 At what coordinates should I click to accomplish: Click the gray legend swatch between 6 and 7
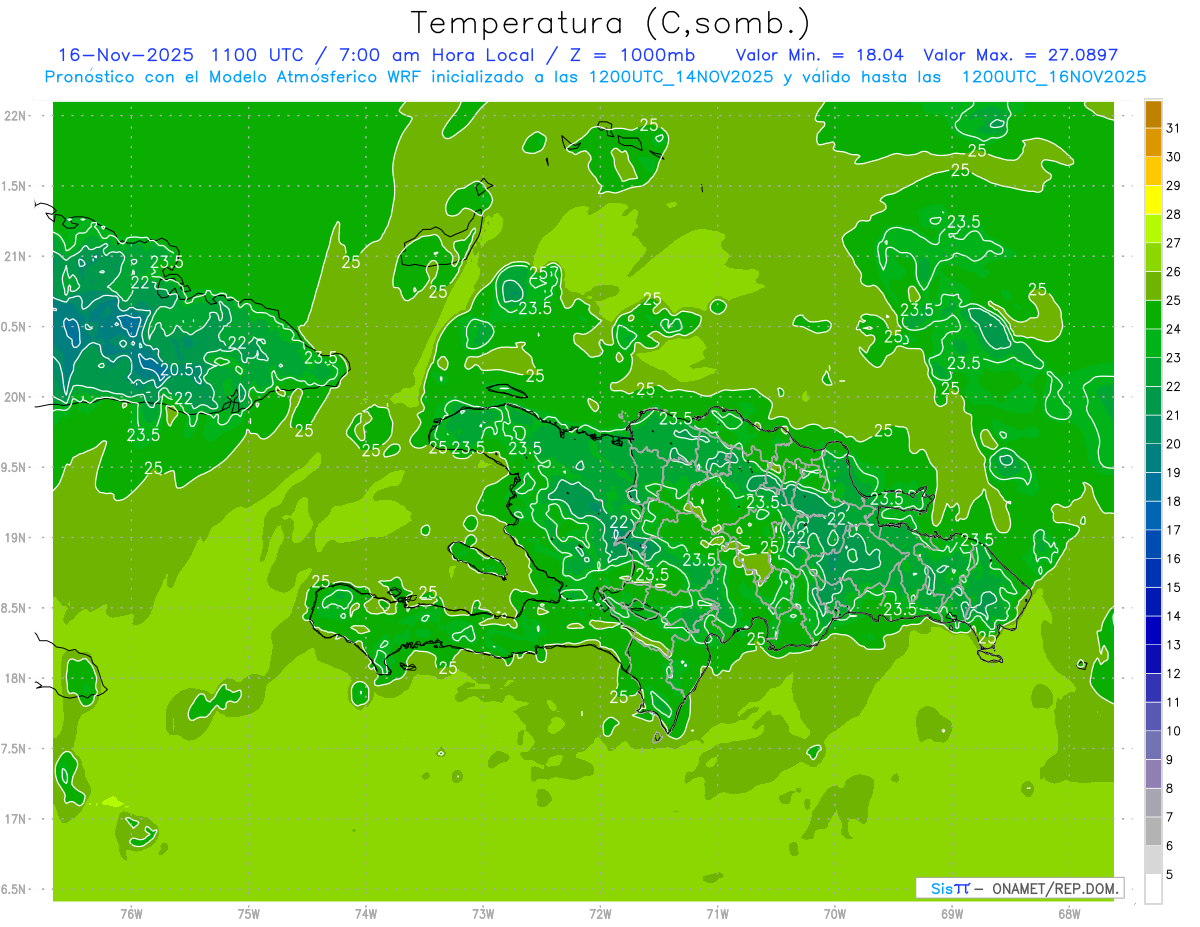[x=1153, y=831]
